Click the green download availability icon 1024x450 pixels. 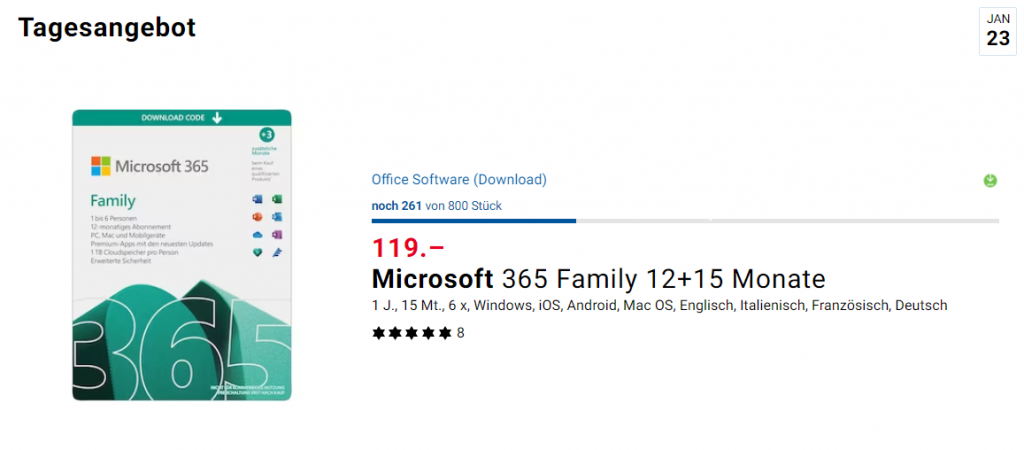coord(990,181)
